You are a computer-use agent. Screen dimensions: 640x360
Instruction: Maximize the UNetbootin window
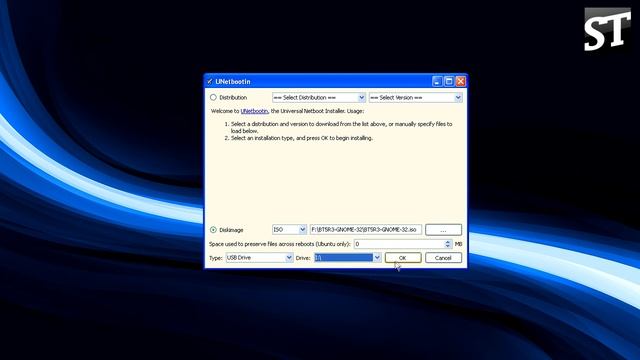point(449,81)
